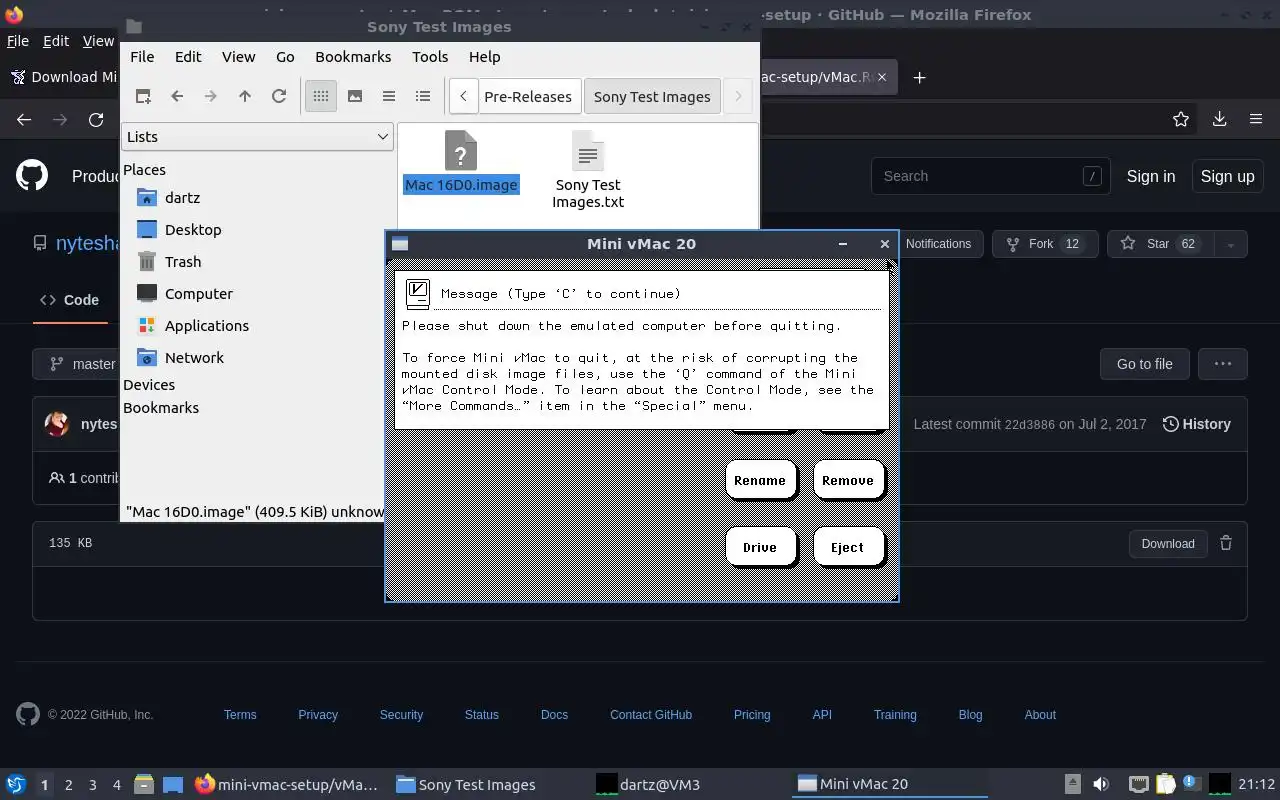Click Drive button in Mini vMac
This screenshot has height=800, width=1280.
coord(760,548)
